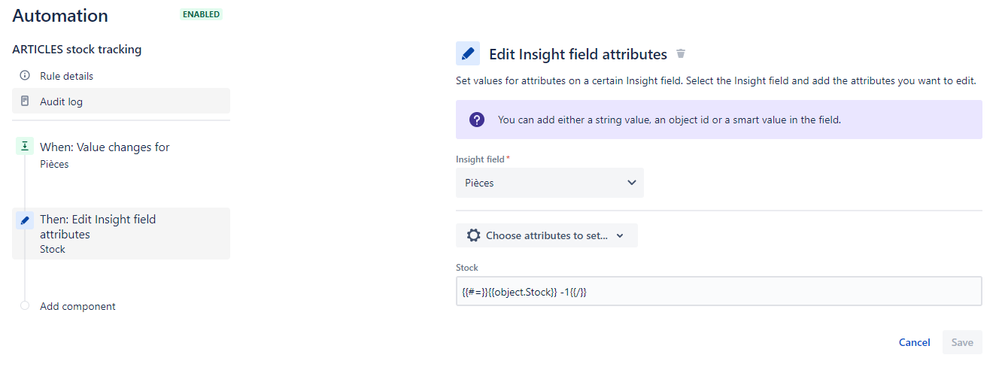Click Add component text

78,306
